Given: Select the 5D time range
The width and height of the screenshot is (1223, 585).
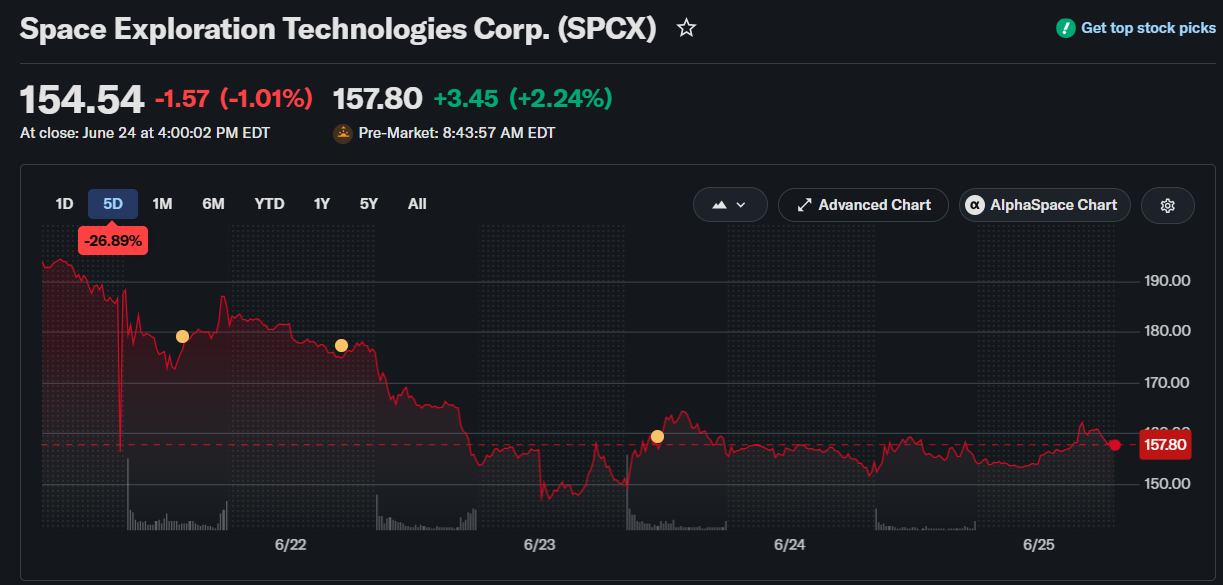Looking at the screenshot, I should 113,204.
